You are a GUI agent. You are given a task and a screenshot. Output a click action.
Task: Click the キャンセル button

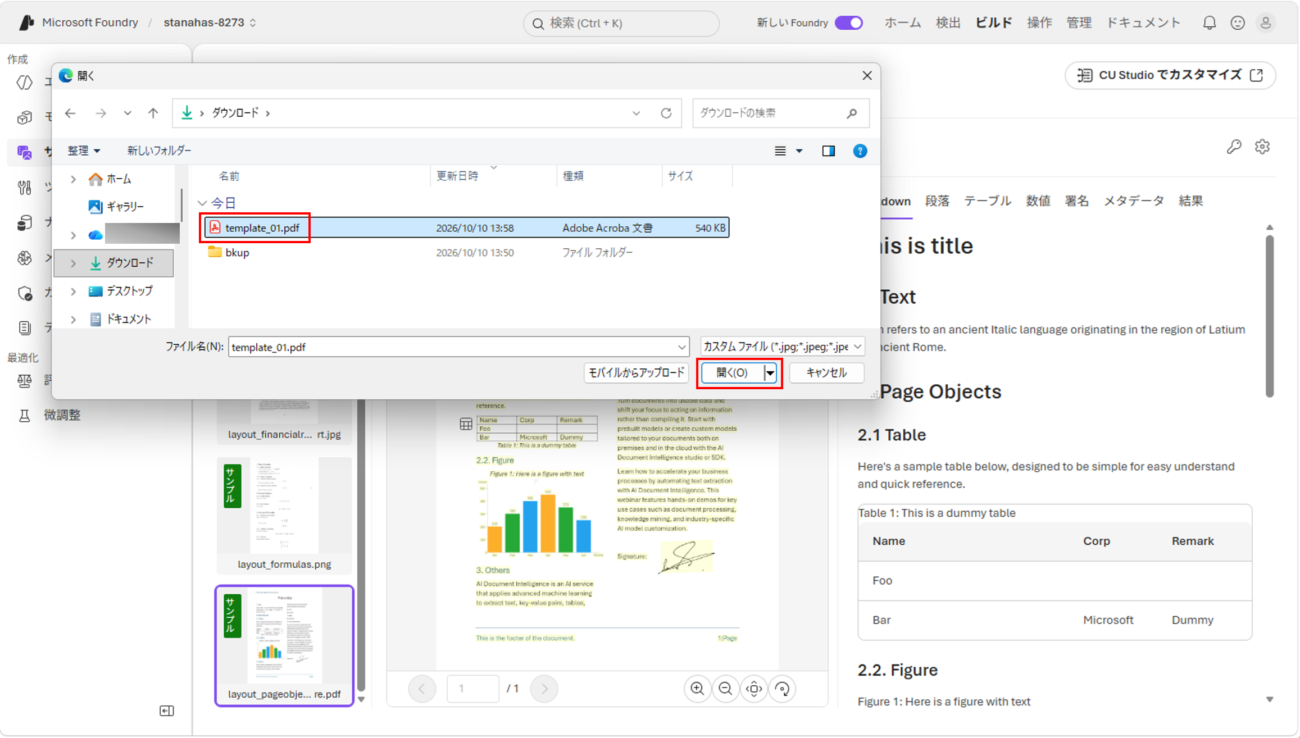tap(826, 373)
